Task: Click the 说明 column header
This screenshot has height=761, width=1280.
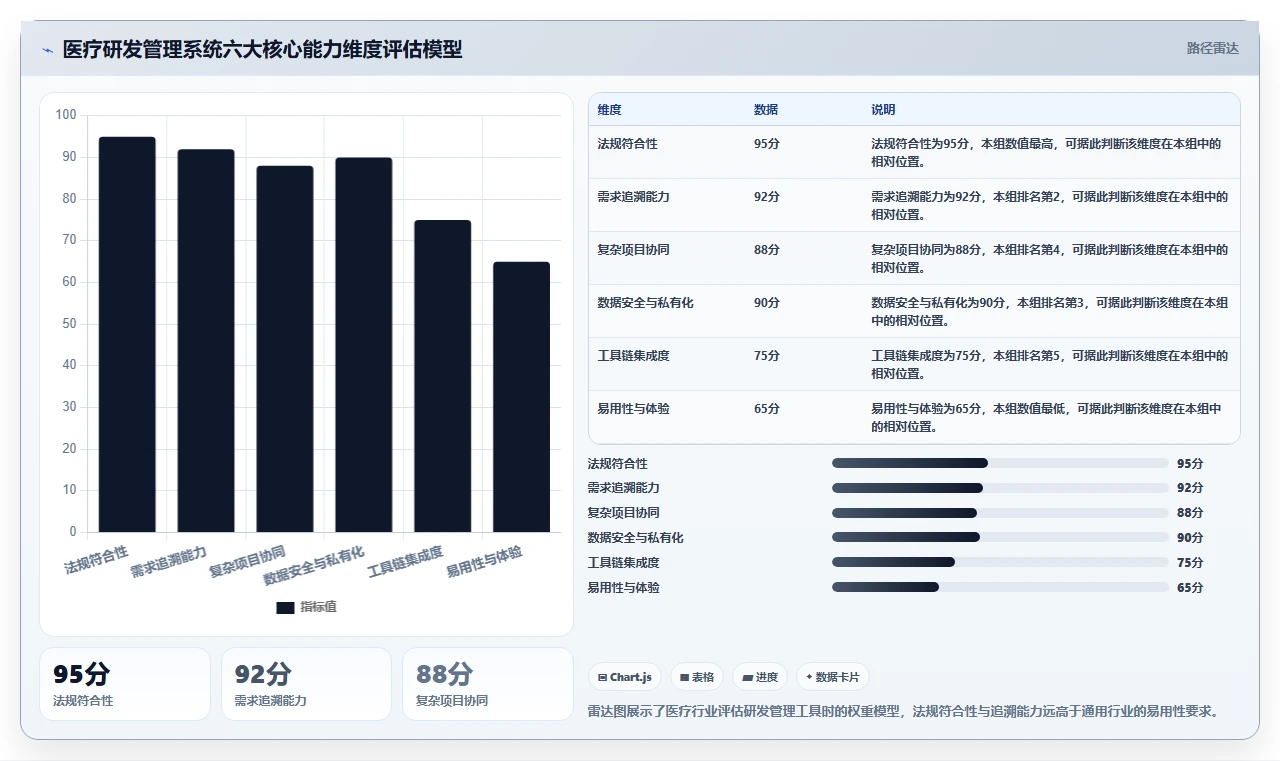Action: 883,110
